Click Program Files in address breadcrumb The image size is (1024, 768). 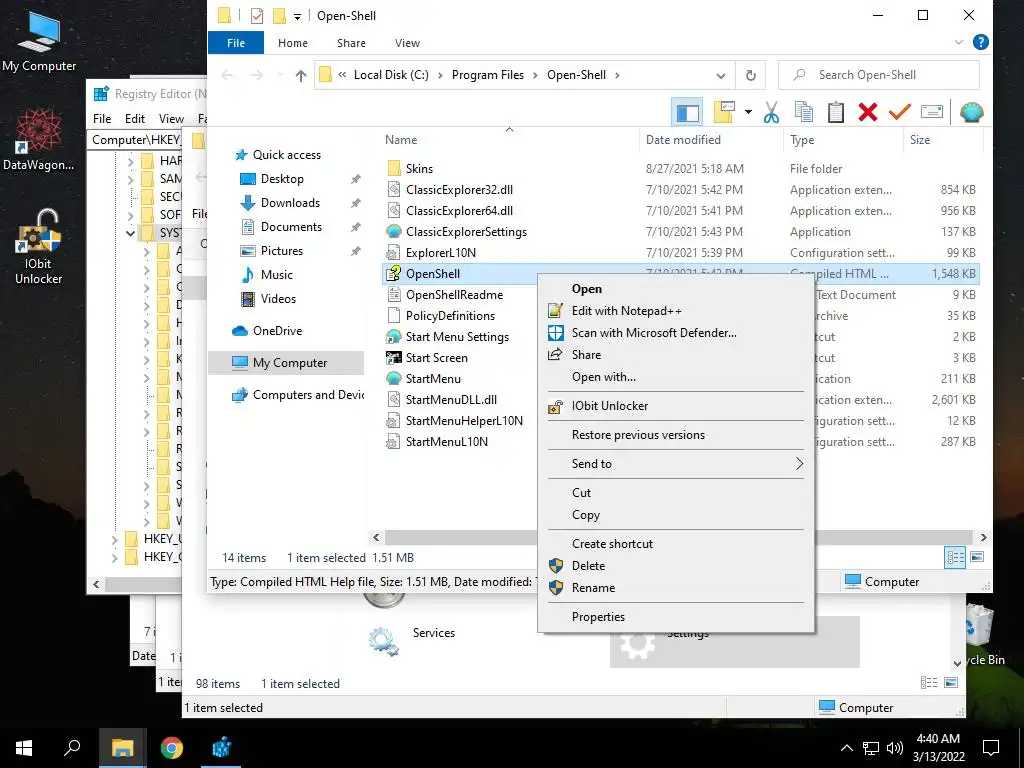(488, 75)
